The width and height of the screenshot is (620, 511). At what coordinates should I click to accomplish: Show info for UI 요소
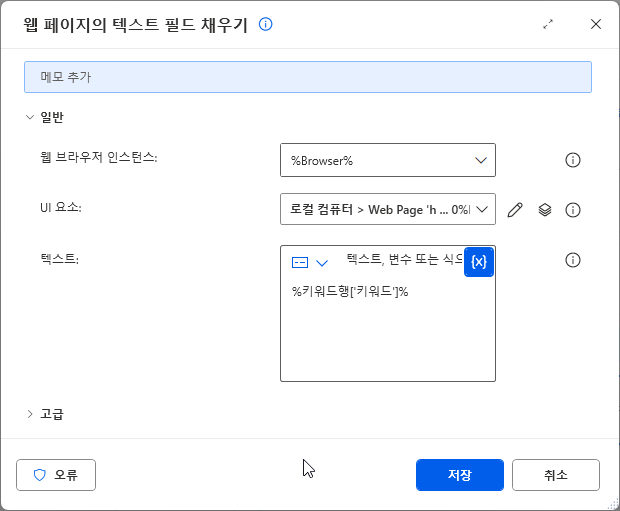573,210
